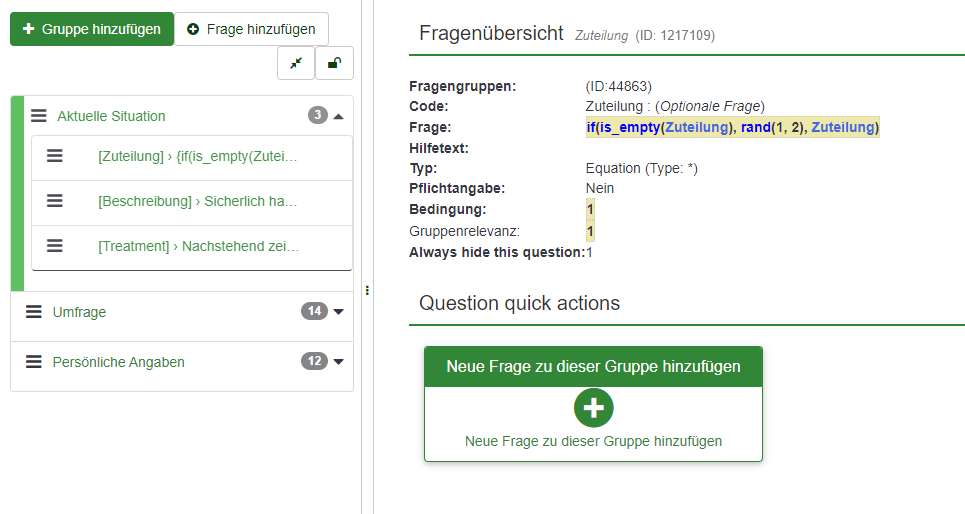Screen dimensions: 965x514
Task: Click drag handle icon of Umfrage group
Action: pyautogui.click(x=34, y=312)
